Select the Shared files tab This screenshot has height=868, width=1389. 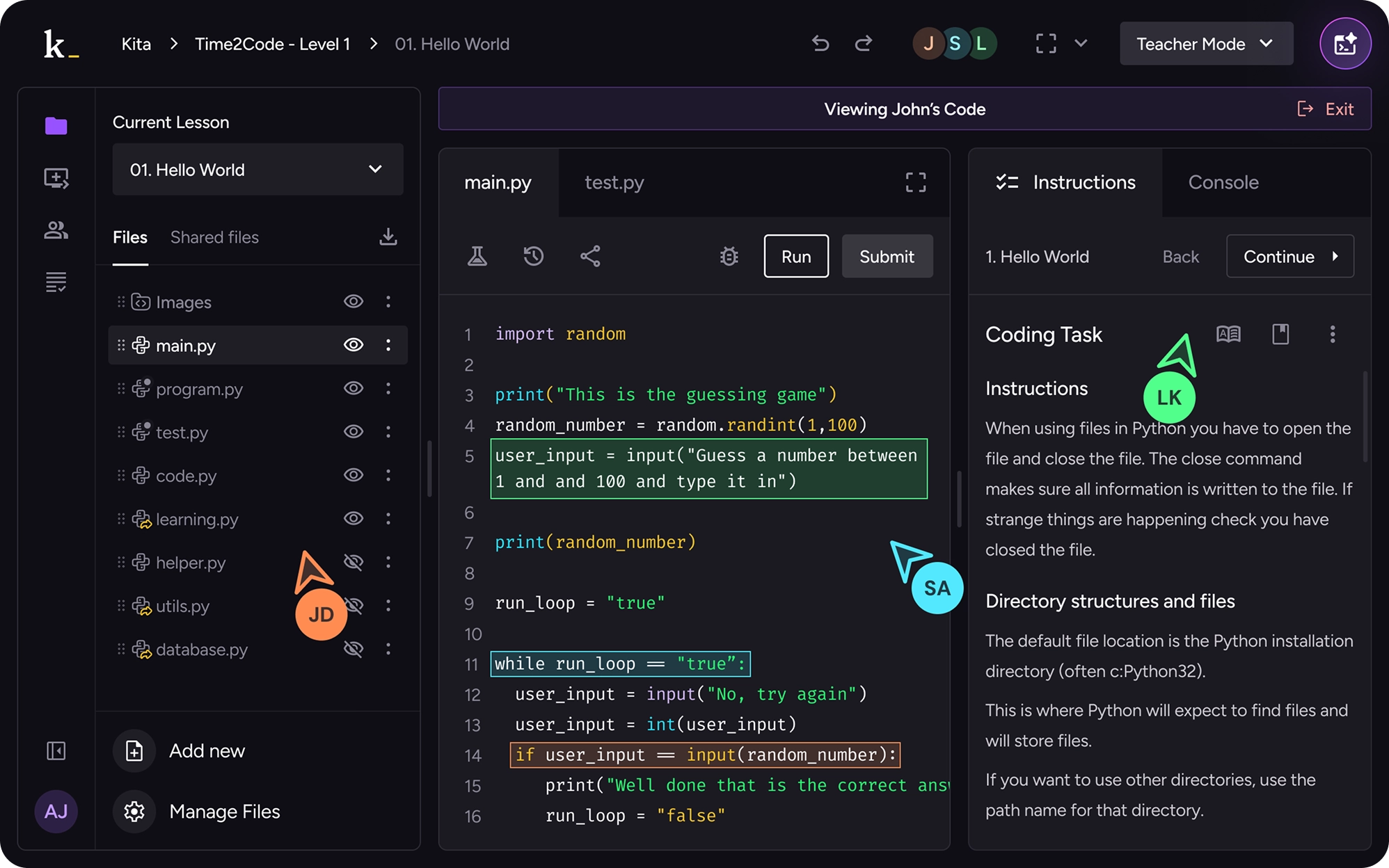(214, 238)
